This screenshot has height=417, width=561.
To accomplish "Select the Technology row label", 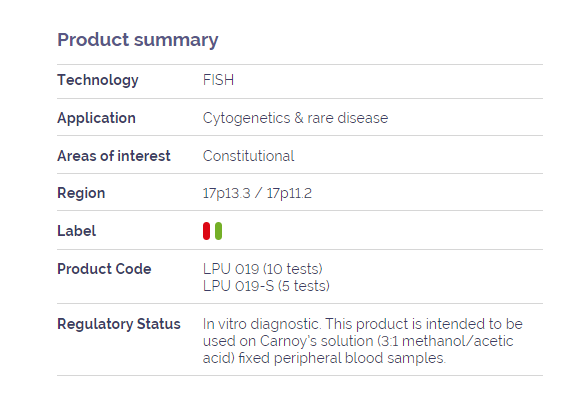I will pos(98,80).
